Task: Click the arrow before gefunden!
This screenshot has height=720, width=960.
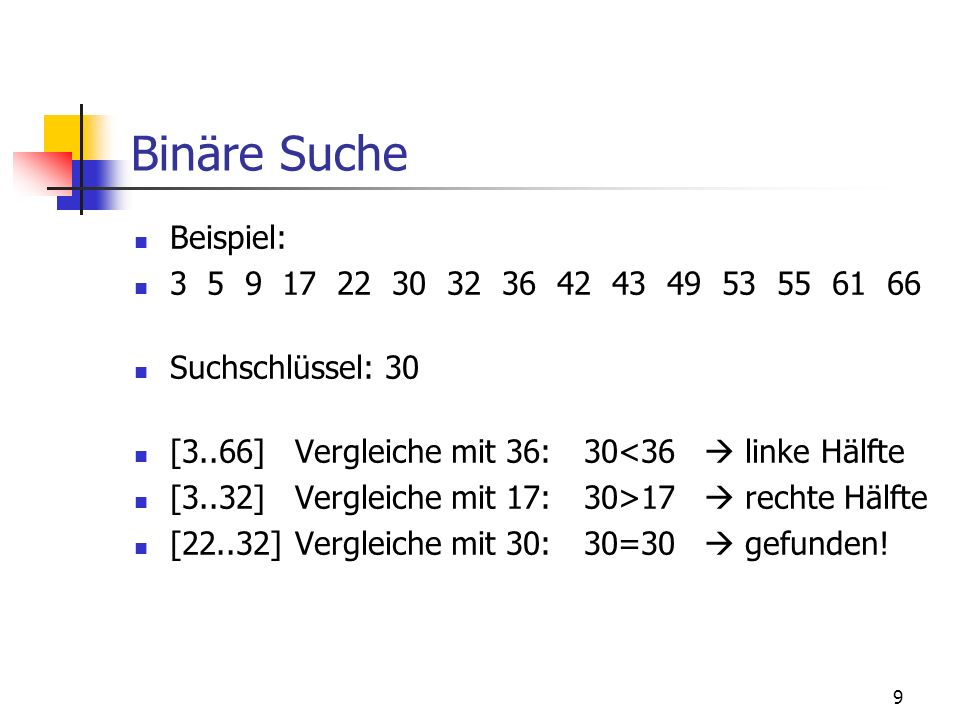Action: coord(719,544)
